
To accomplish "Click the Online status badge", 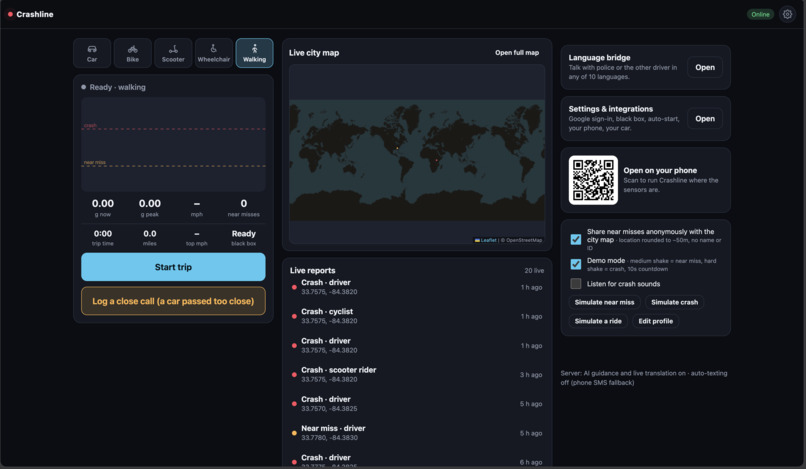I will pyautogui.click(x=760, y=14).
